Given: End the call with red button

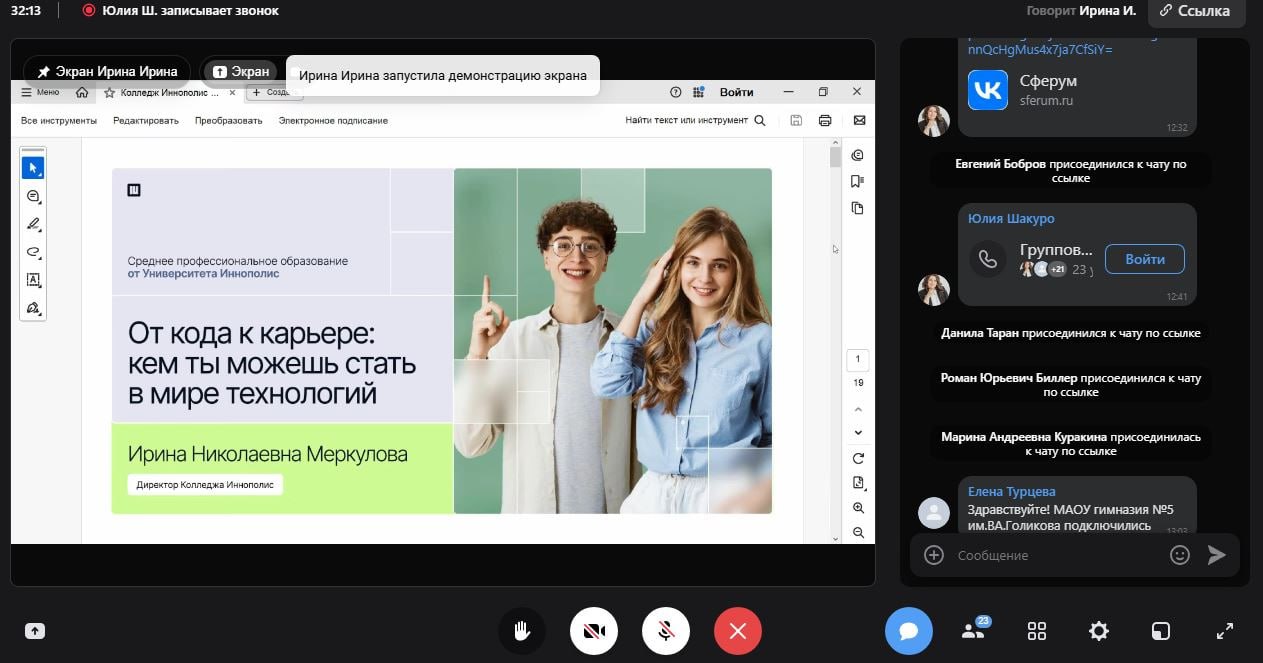Looking at the screenshot, I should [738, 631].
